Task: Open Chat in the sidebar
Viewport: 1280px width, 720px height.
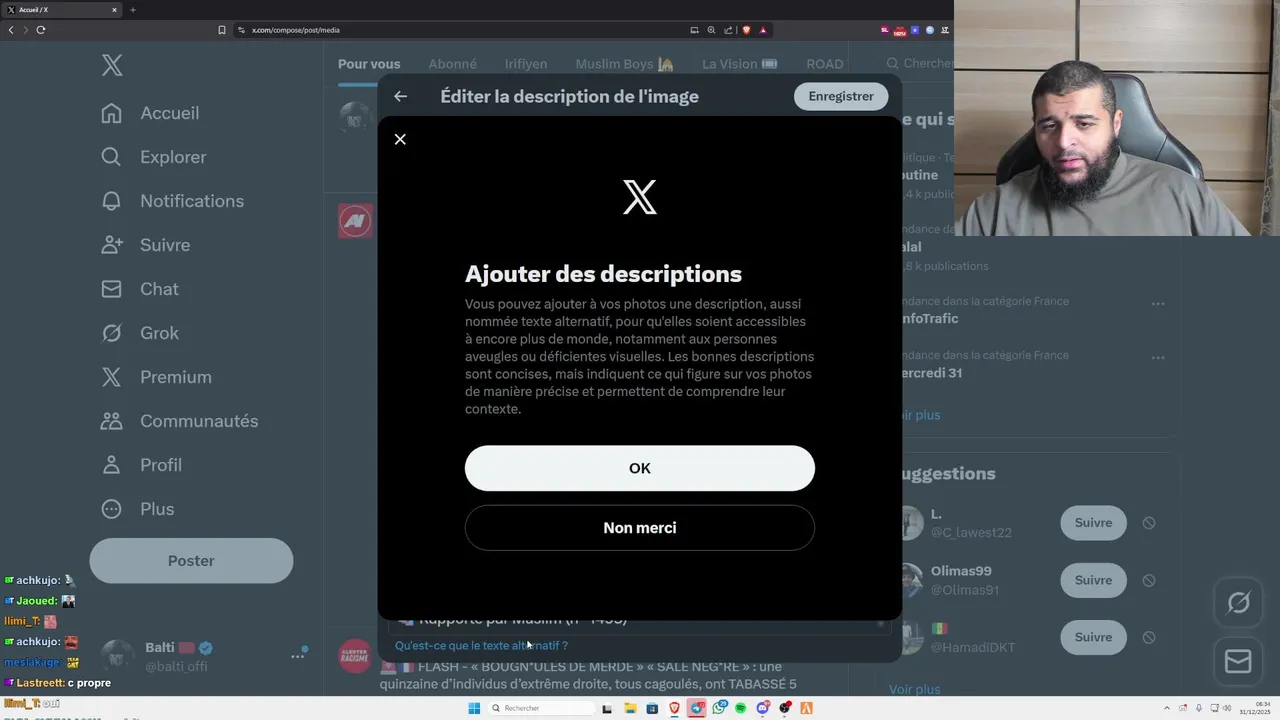Action: pyautogui.click(x=139, y=289)
